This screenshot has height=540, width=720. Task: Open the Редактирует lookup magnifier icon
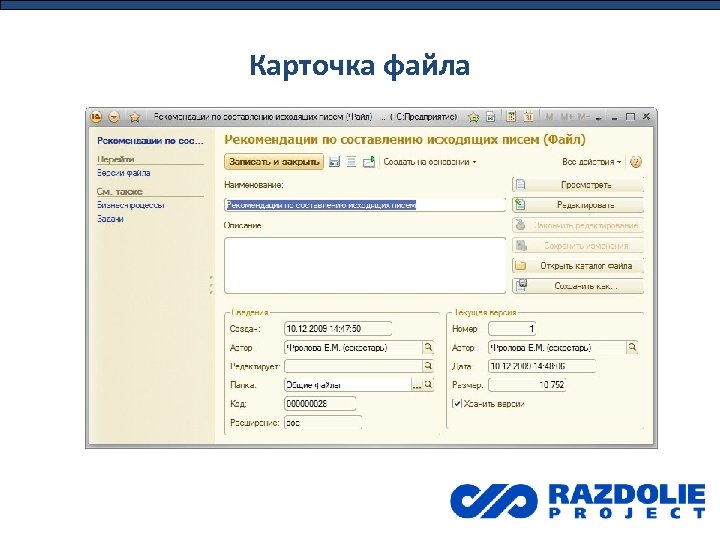tap(428, 366)
